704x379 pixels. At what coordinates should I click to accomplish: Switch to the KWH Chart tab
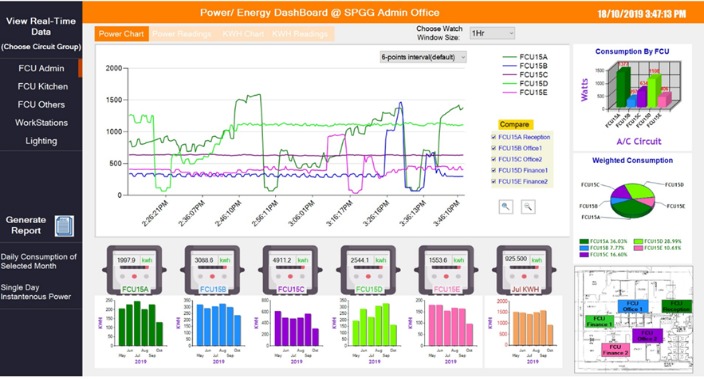click(x=243, y=34)
